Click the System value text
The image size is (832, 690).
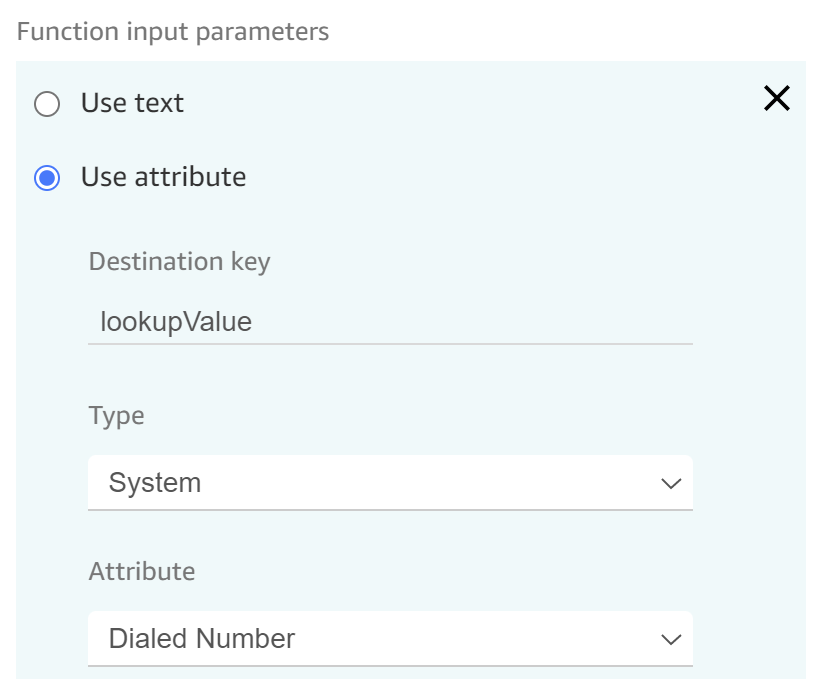[x=155, y=483]
